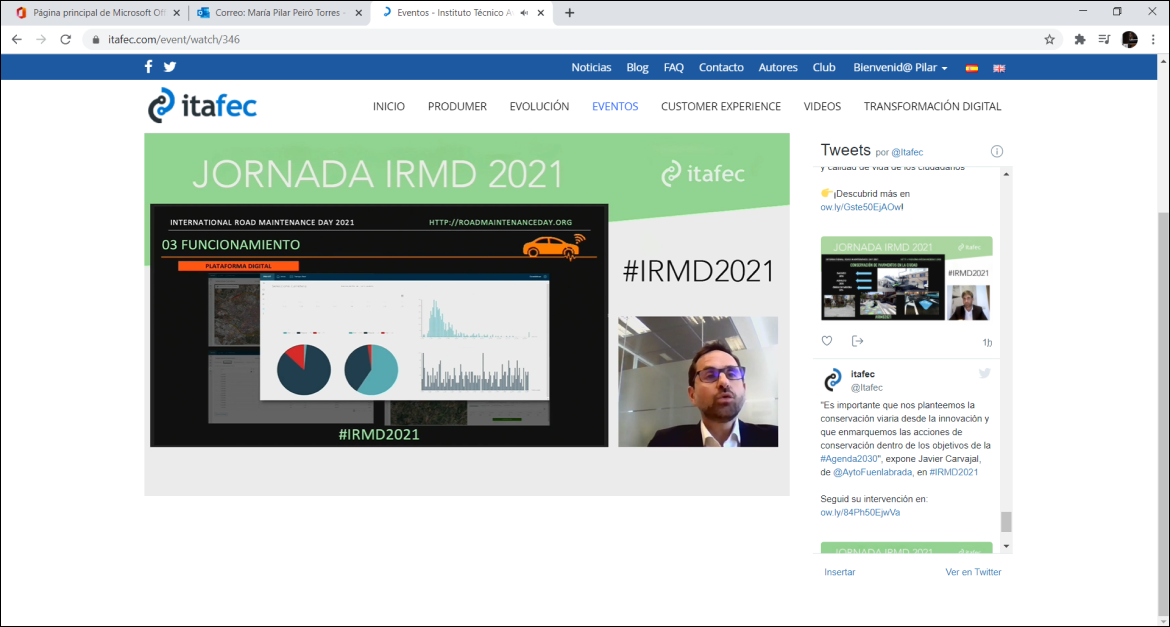Click the speaker webcam video area
1170x627 pixels.
click(698, 381)
